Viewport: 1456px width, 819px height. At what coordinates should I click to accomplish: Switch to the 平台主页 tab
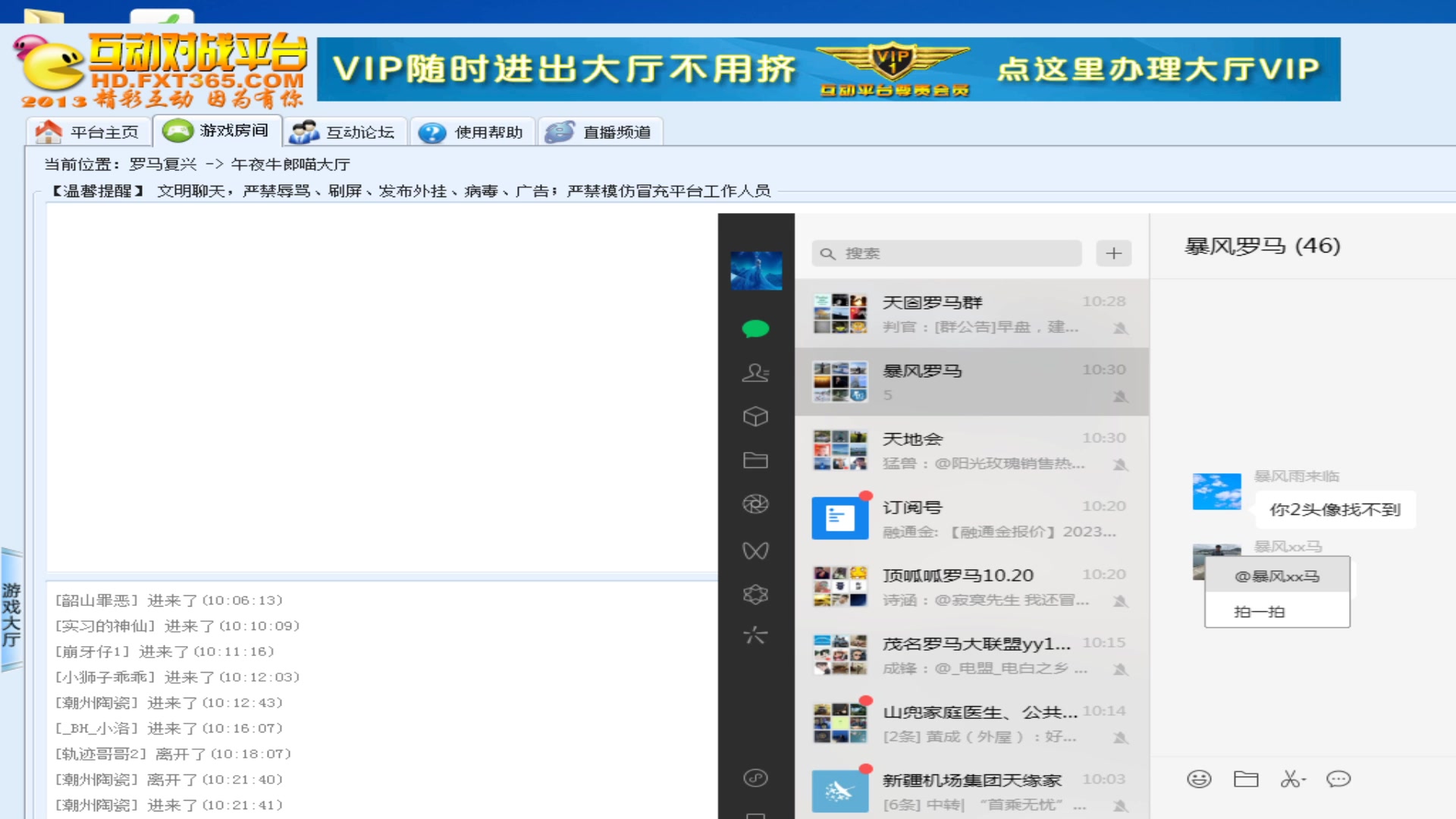point(89,132)
